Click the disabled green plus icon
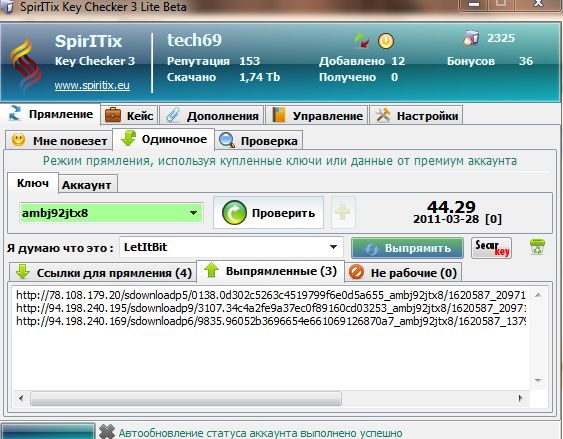Image resolution: width=563 pixels, height=439 pixels. 343,213
